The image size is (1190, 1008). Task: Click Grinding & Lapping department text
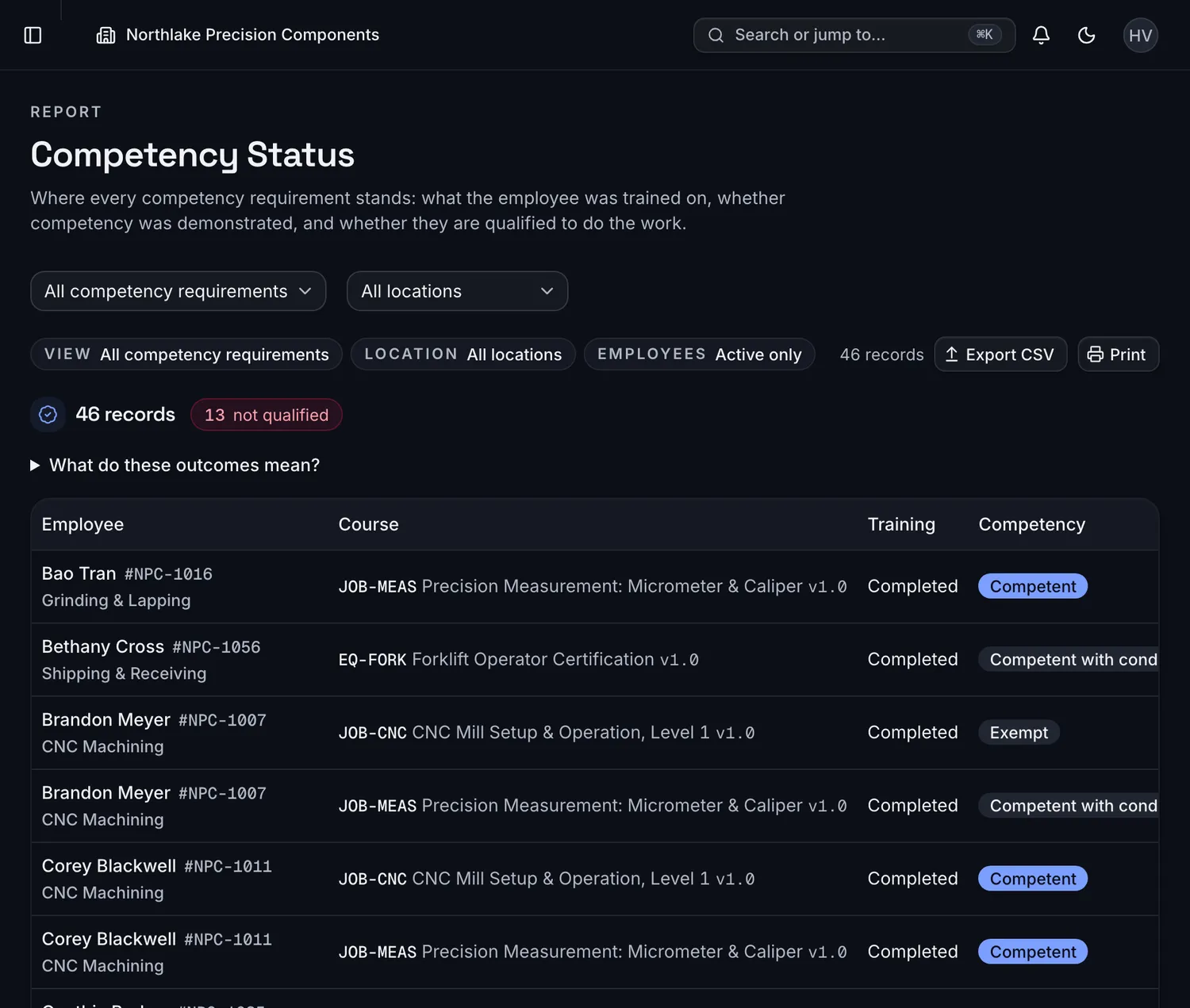click(x=116, y=600)
